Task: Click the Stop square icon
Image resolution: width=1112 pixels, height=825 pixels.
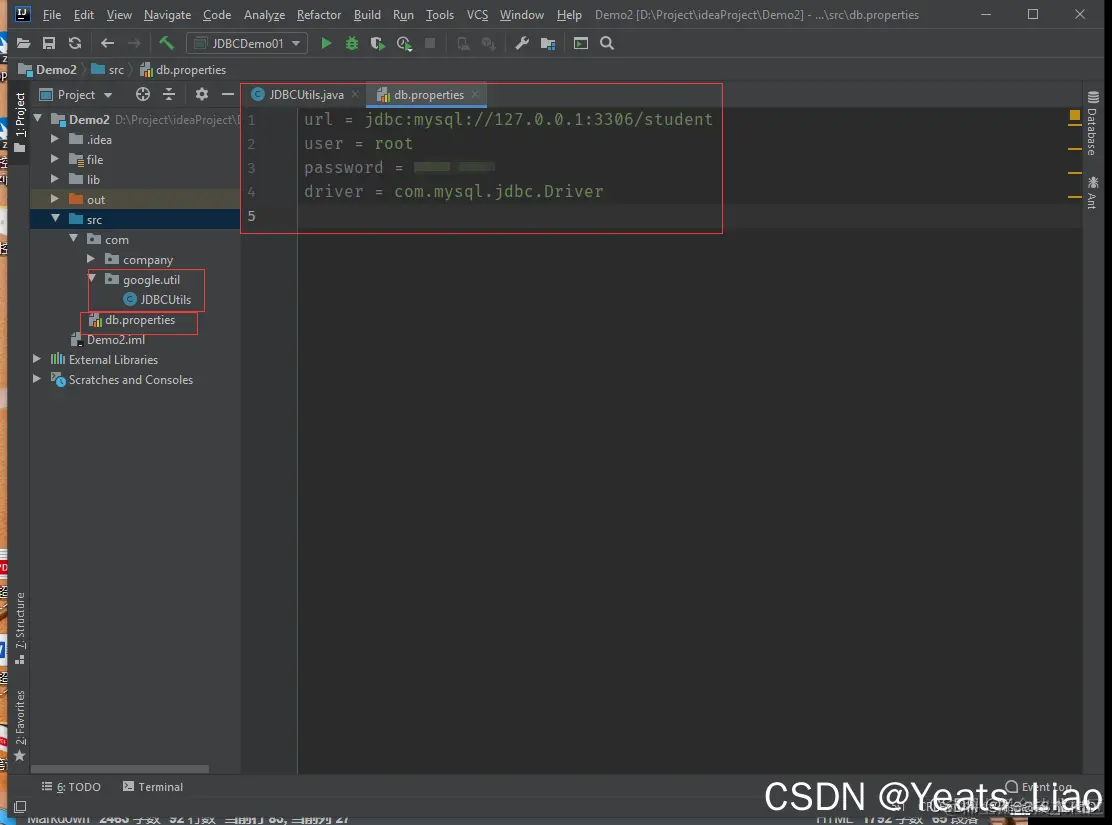Action: pos(430,43)
